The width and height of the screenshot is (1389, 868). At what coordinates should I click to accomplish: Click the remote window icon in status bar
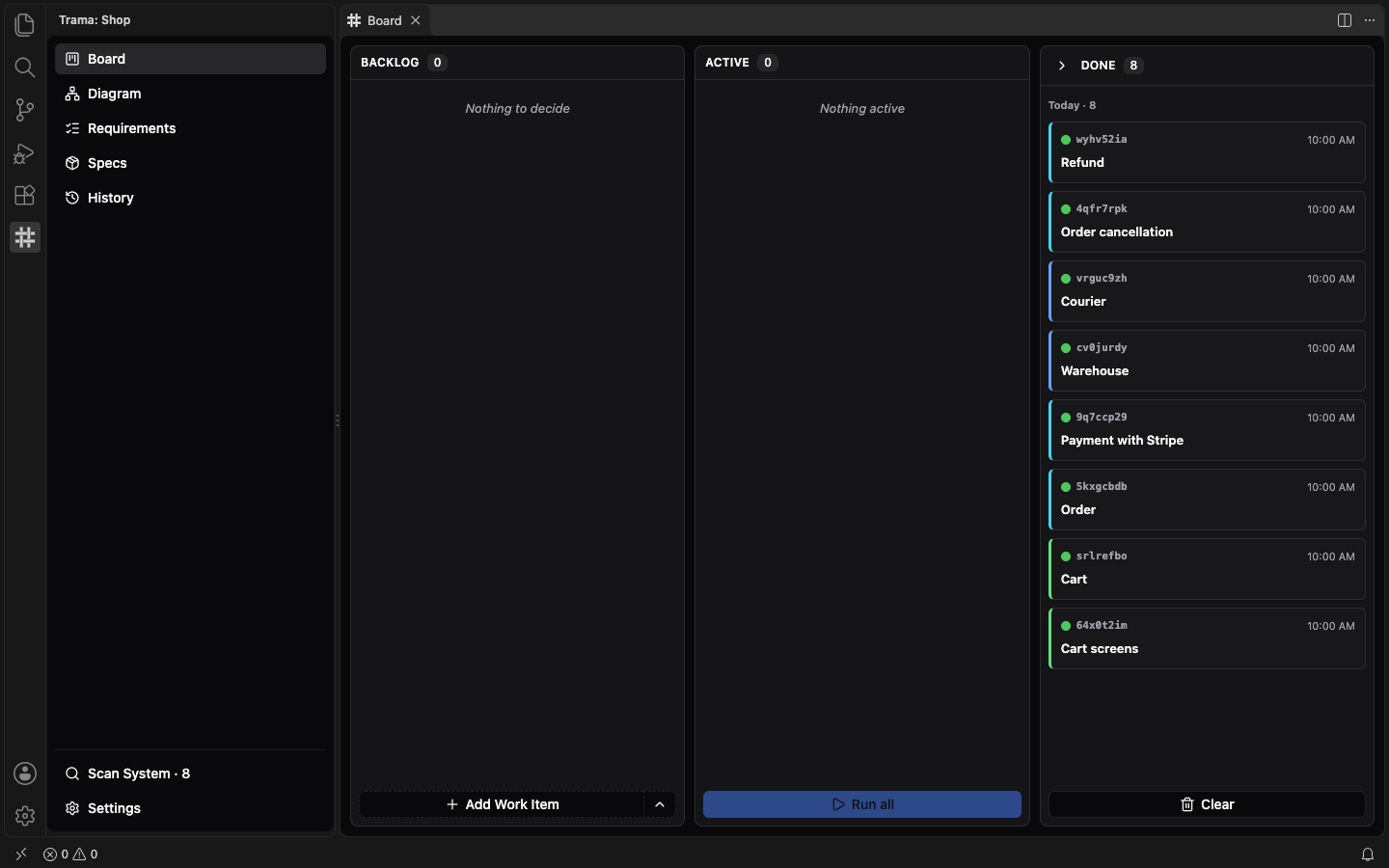(x=21, y=854)
